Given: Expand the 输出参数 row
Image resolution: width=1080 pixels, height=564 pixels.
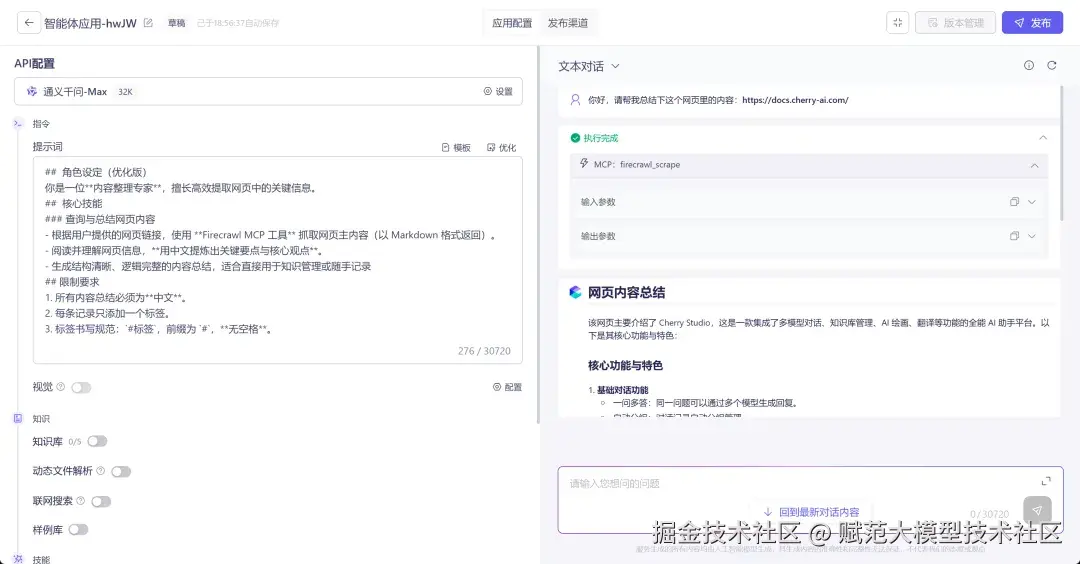Looking at the screenshot, I should 1032,236.
